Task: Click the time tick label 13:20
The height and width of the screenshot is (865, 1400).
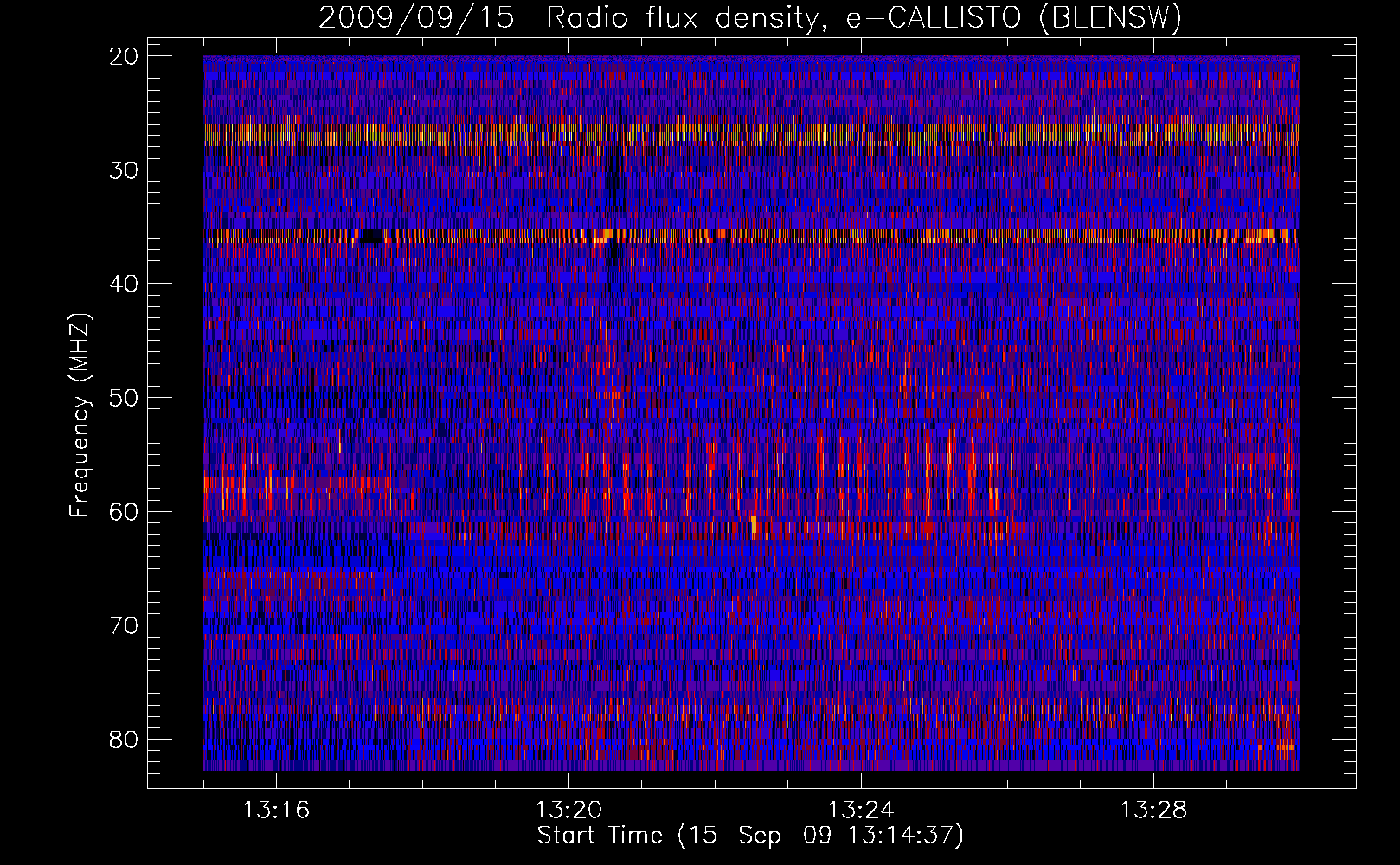Action: (x=568, y=811)
